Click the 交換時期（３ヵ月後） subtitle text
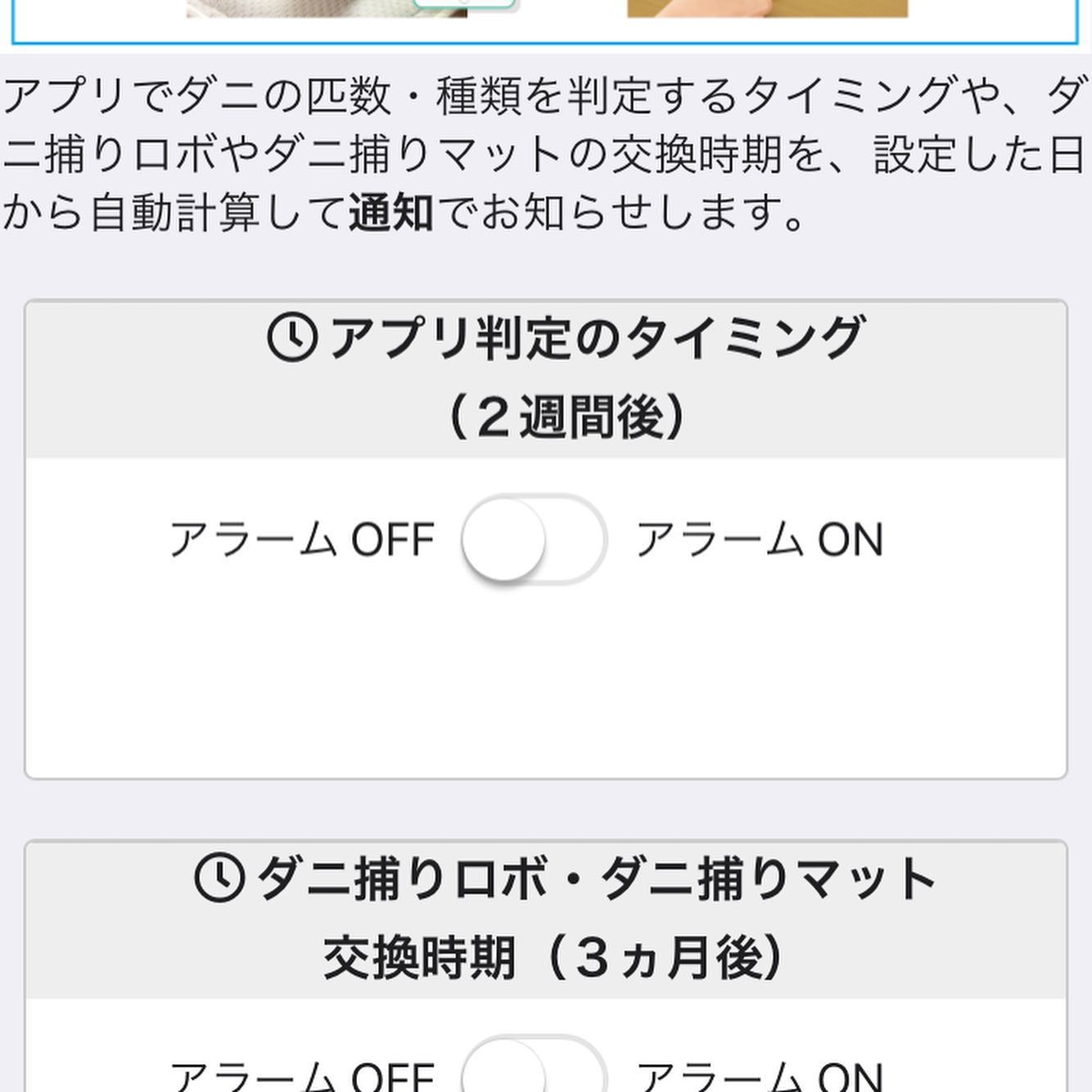This screenshot has height=1092, width=1092. tap(553, 957)
